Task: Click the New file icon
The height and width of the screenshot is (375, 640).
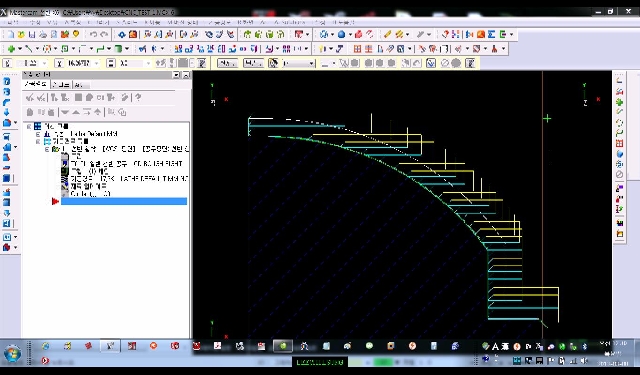Action: (x=11, y=35)
